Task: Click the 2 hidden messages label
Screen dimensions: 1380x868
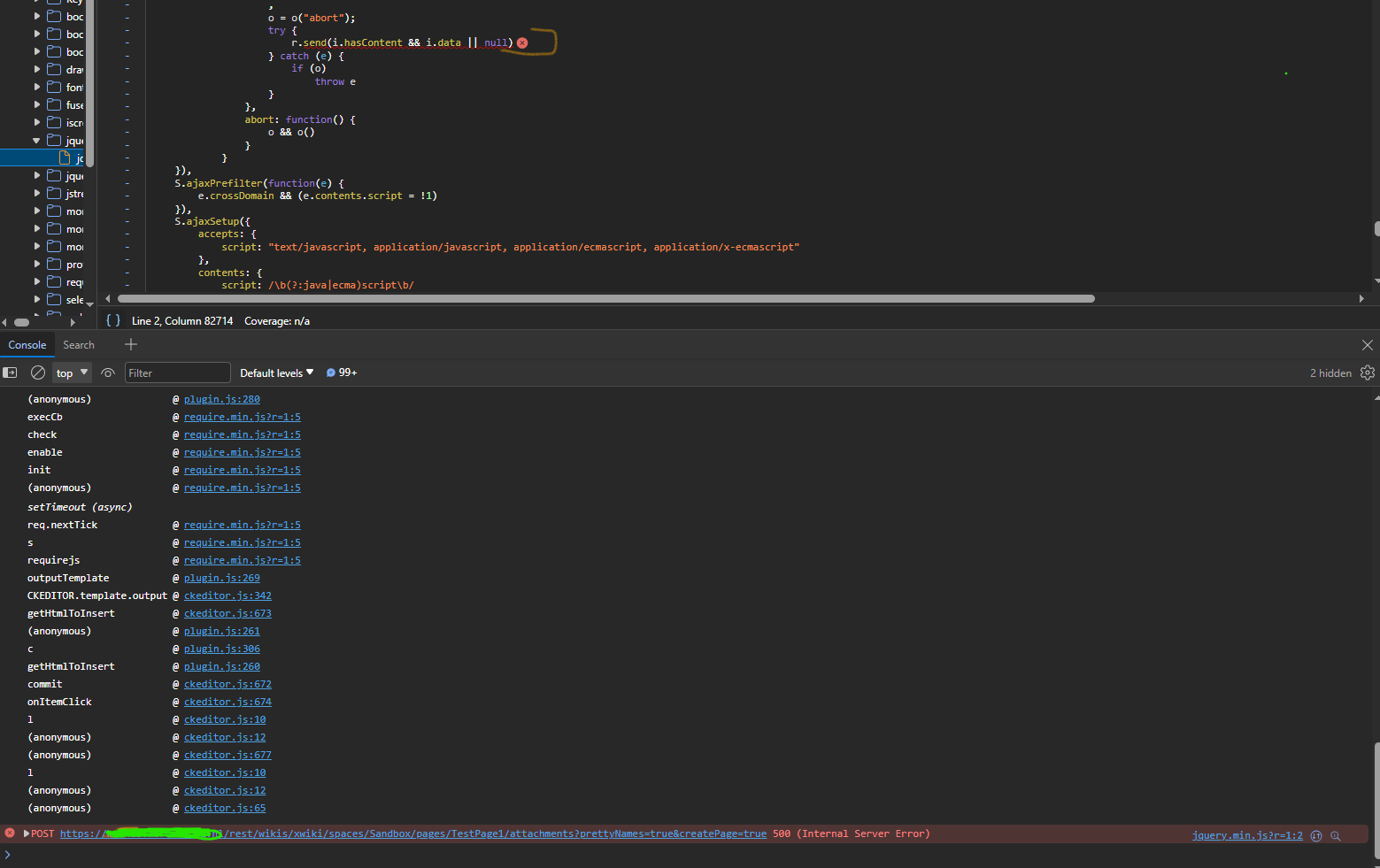Action: pos(1330,373)
